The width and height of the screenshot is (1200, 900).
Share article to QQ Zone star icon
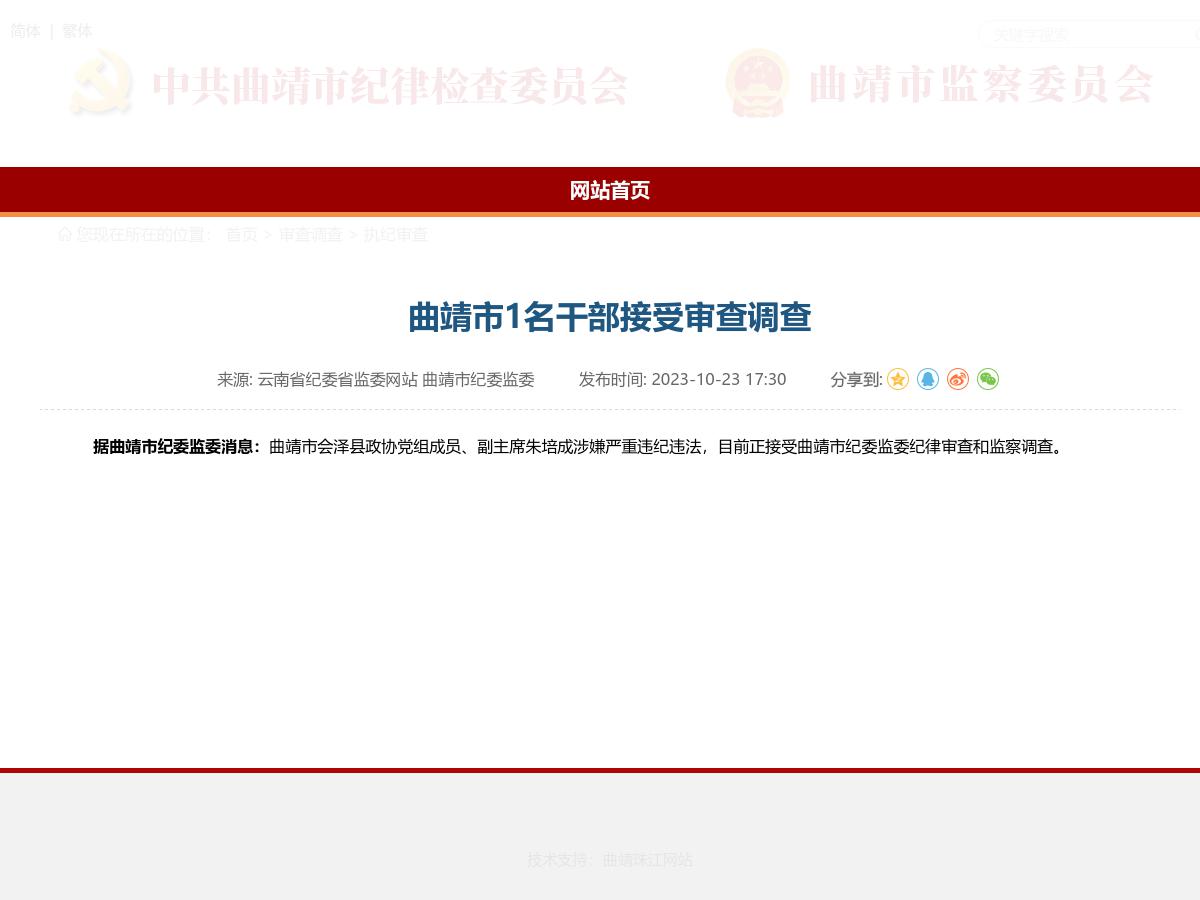[x=898, y=379]
